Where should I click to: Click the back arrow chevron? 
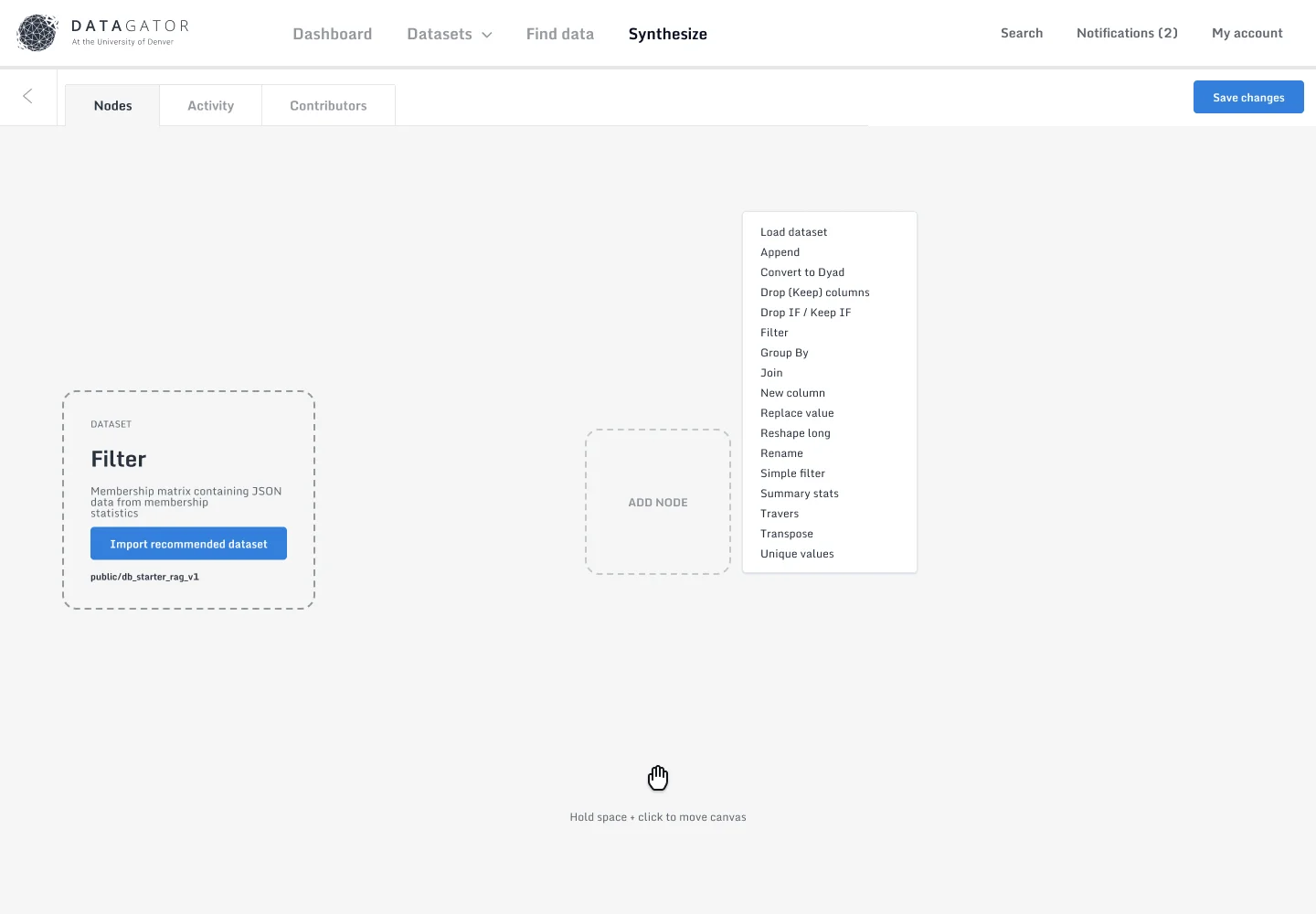[x=27, y=96]
